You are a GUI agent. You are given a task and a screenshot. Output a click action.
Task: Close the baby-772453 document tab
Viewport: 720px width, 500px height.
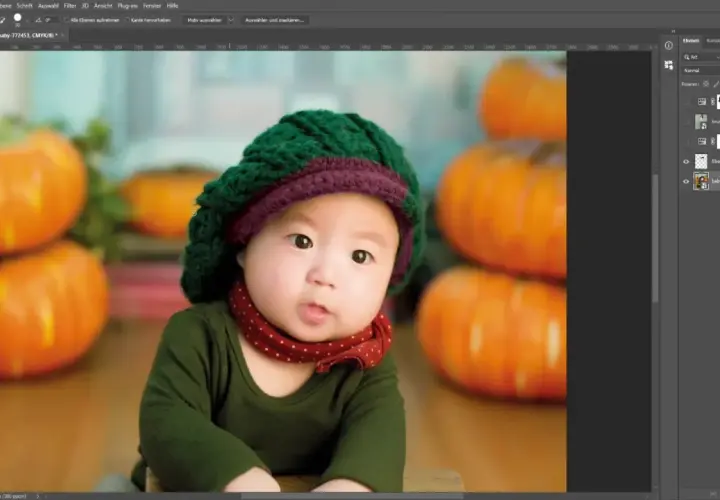(x=62, y=35)
